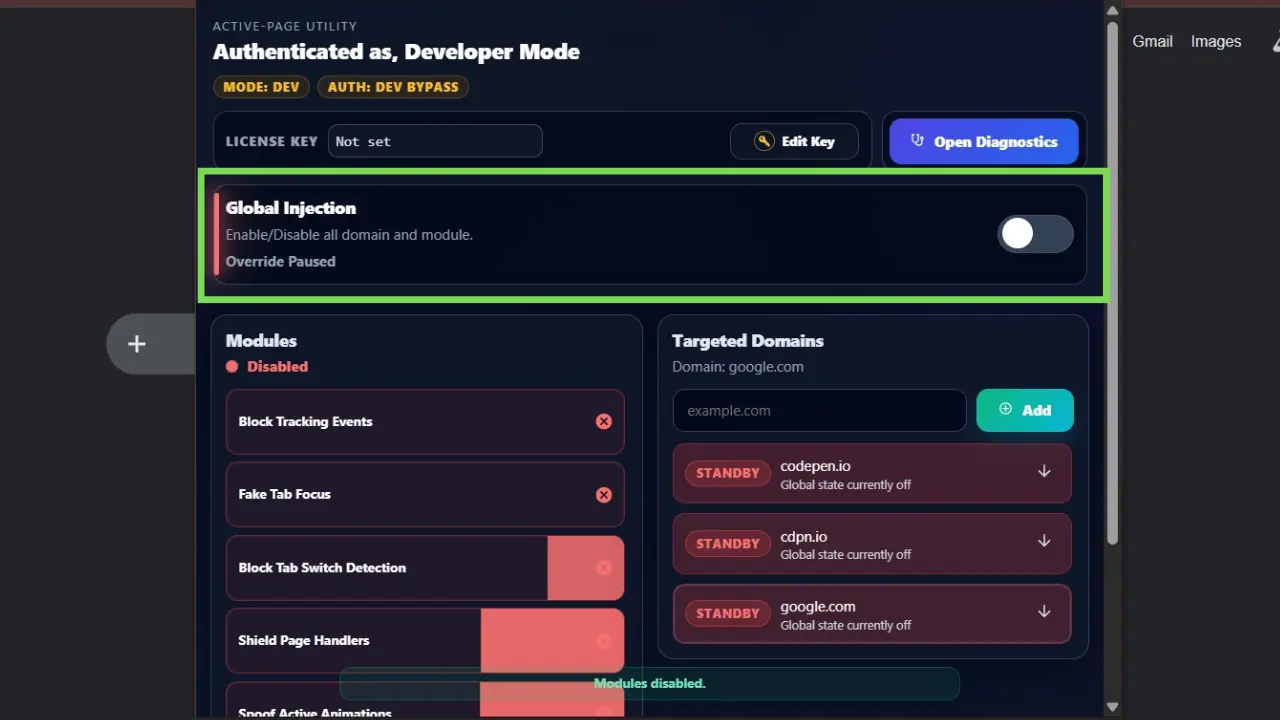Viewport: 1280px width, 720px height.
Task: Click the Modules disabled toast message
Action: click(650, 683)
